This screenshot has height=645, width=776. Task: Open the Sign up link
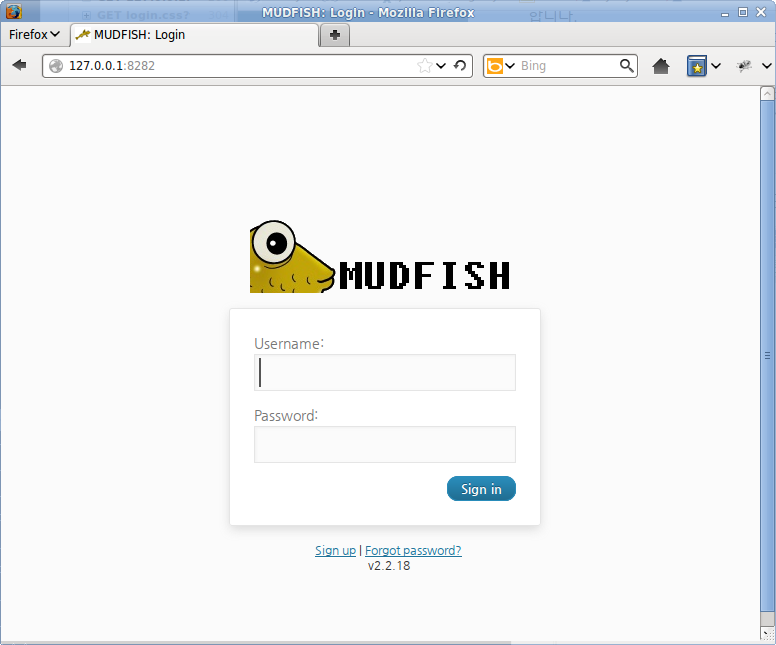click(336, 550)
